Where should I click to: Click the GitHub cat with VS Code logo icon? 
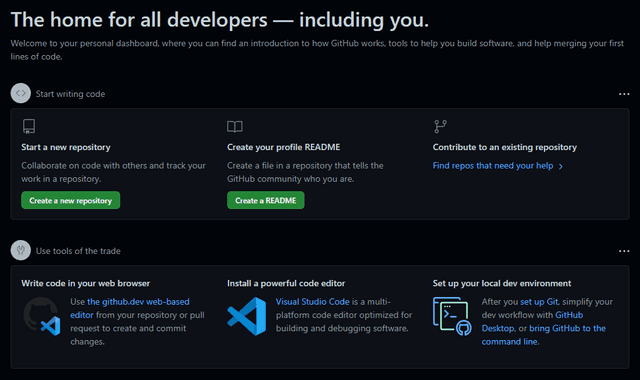[42, 316]
